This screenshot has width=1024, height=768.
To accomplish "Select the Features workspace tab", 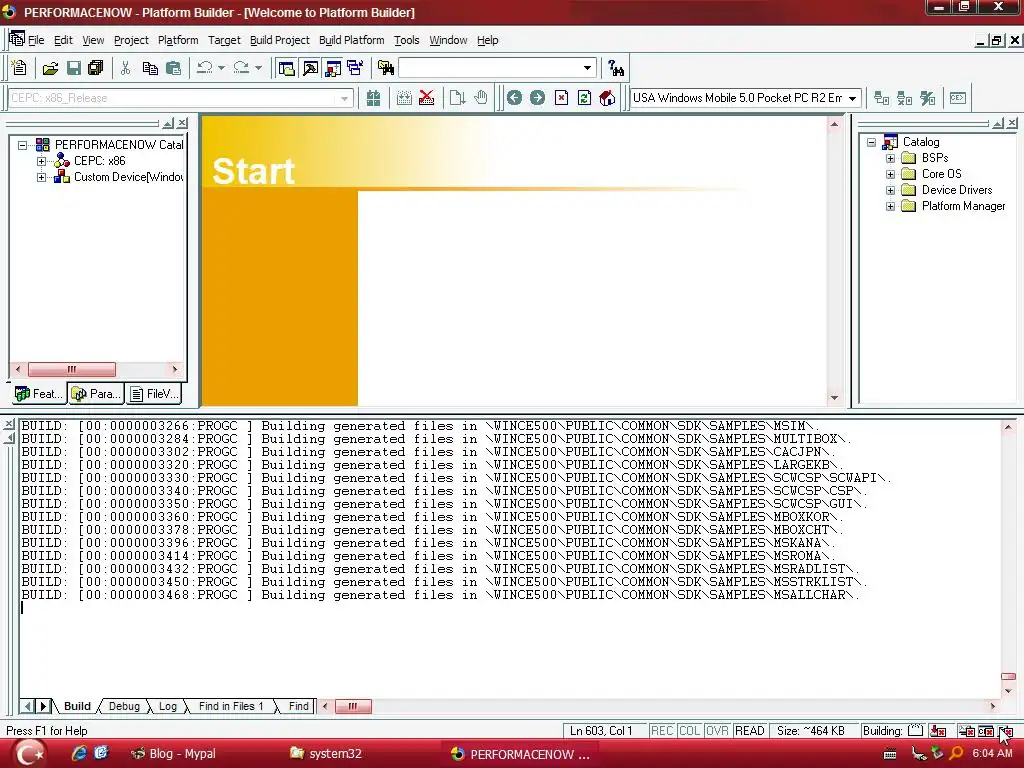I will point(39,393).
